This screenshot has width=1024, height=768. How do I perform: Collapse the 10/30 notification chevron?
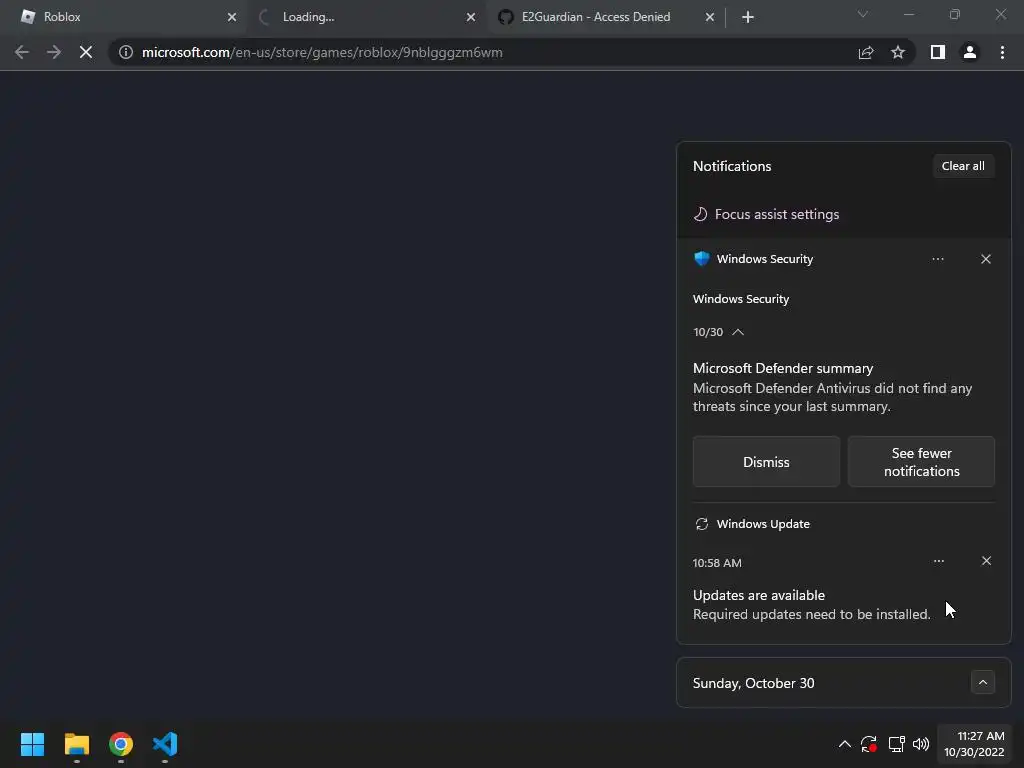tap(738, 332)
